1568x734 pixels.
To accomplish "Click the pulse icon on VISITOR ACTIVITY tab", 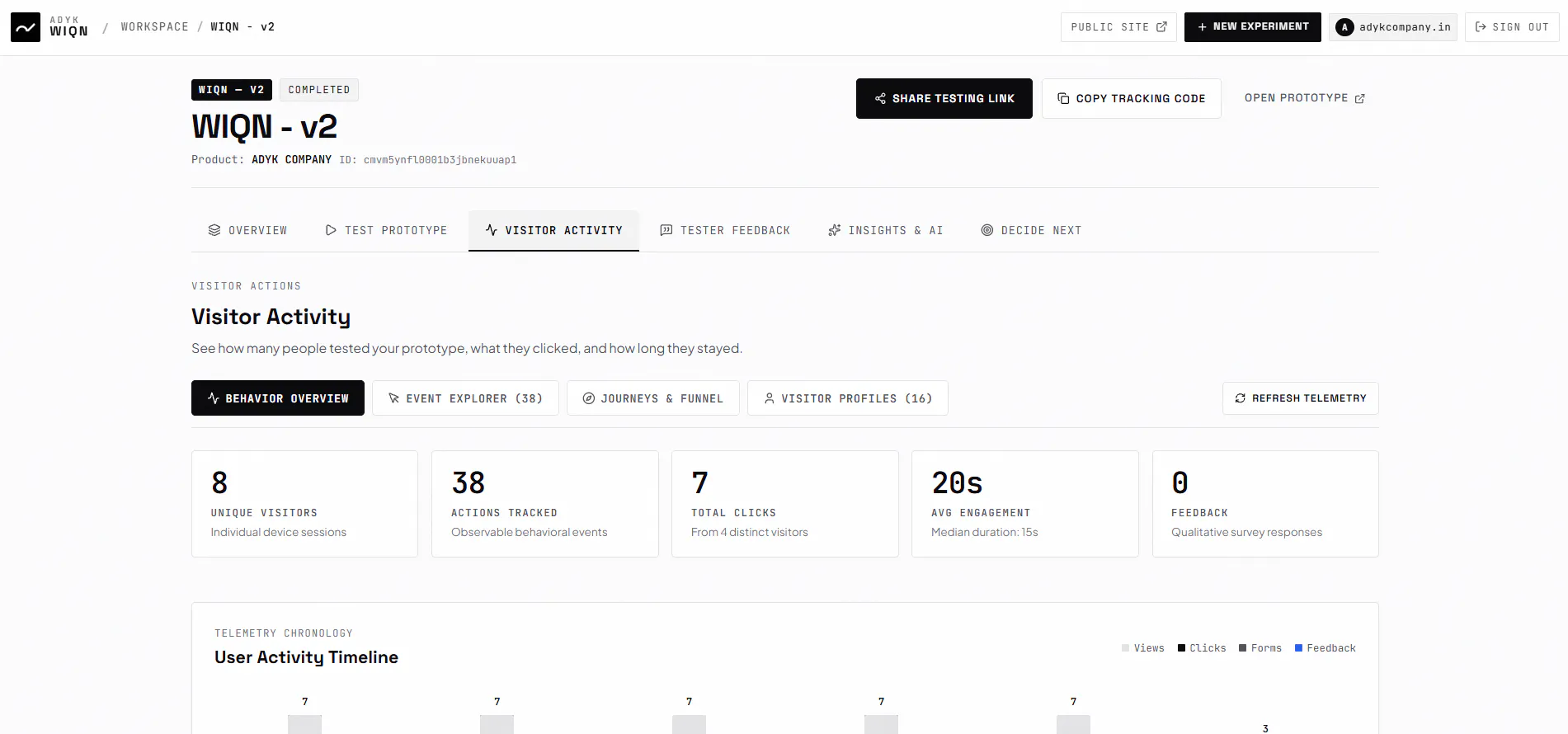I will (x=492, y=230).
